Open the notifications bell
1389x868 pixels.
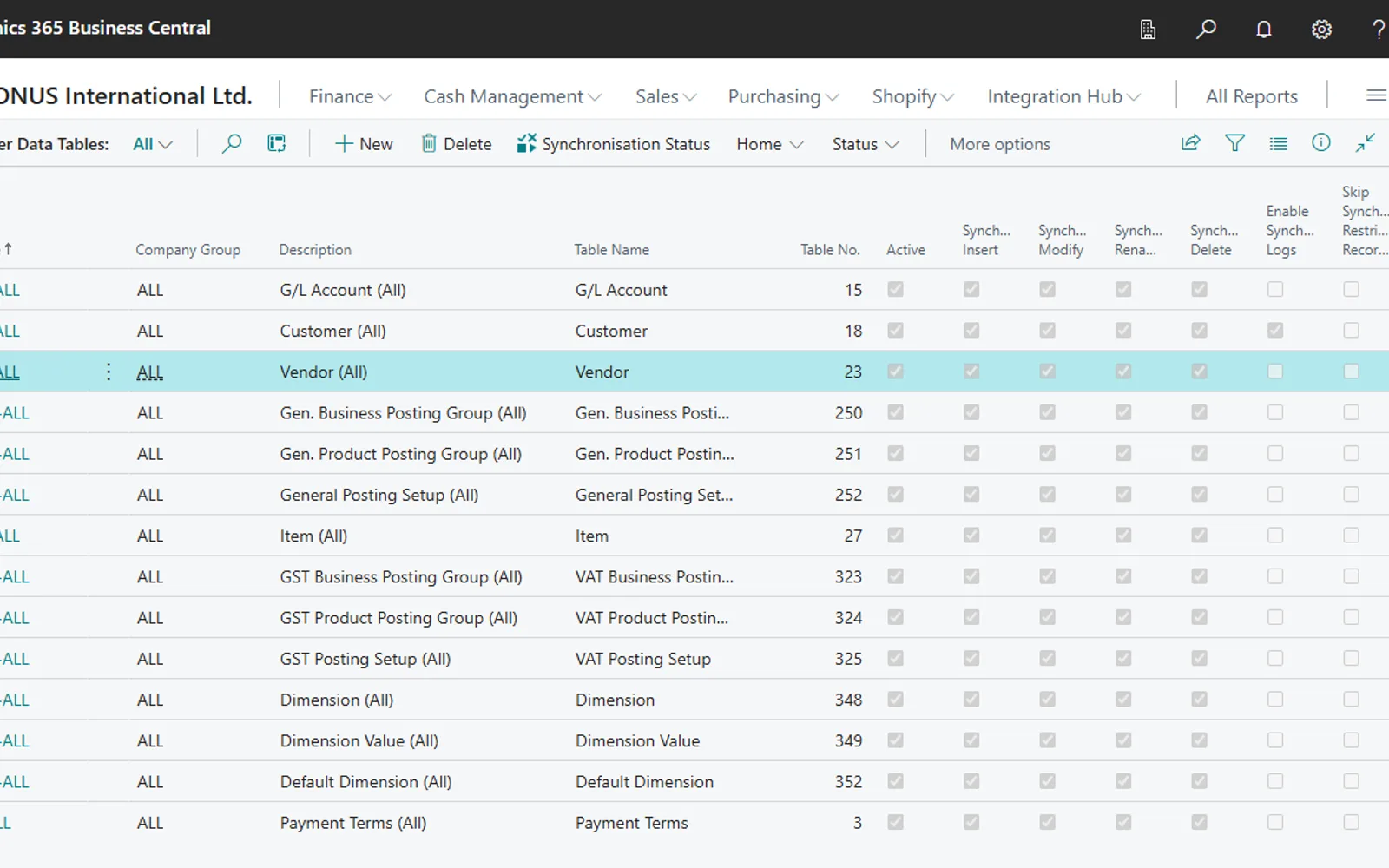click(1264, 30)
